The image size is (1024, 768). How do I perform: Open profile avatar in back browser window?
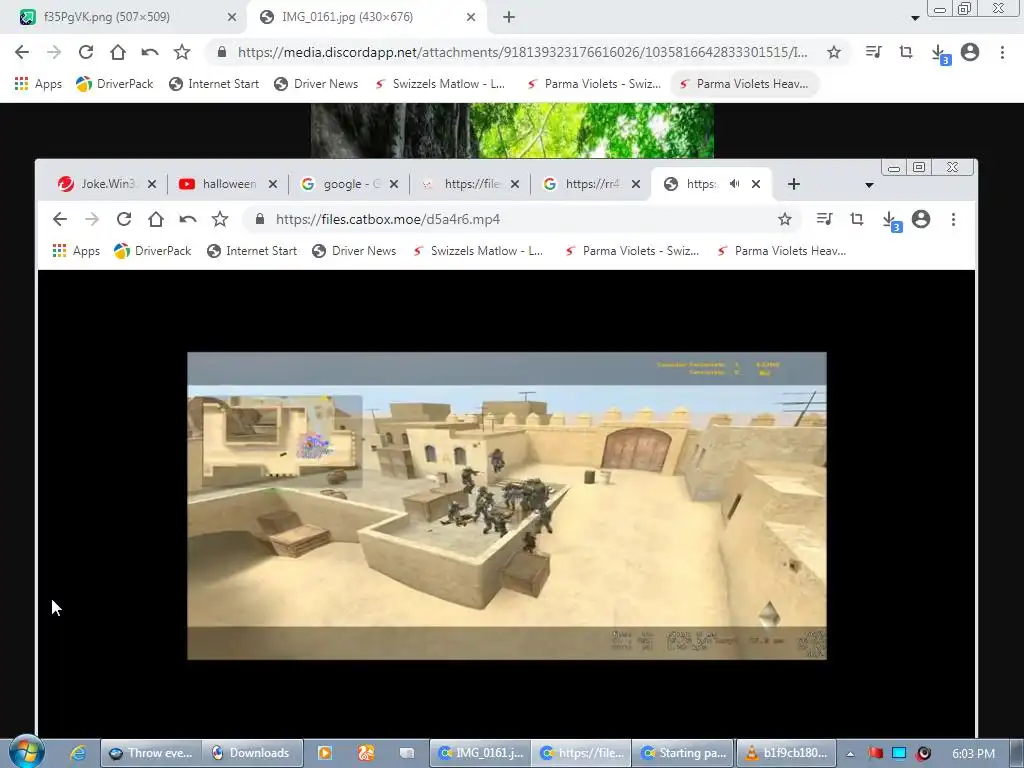click(x=970, y=52)
